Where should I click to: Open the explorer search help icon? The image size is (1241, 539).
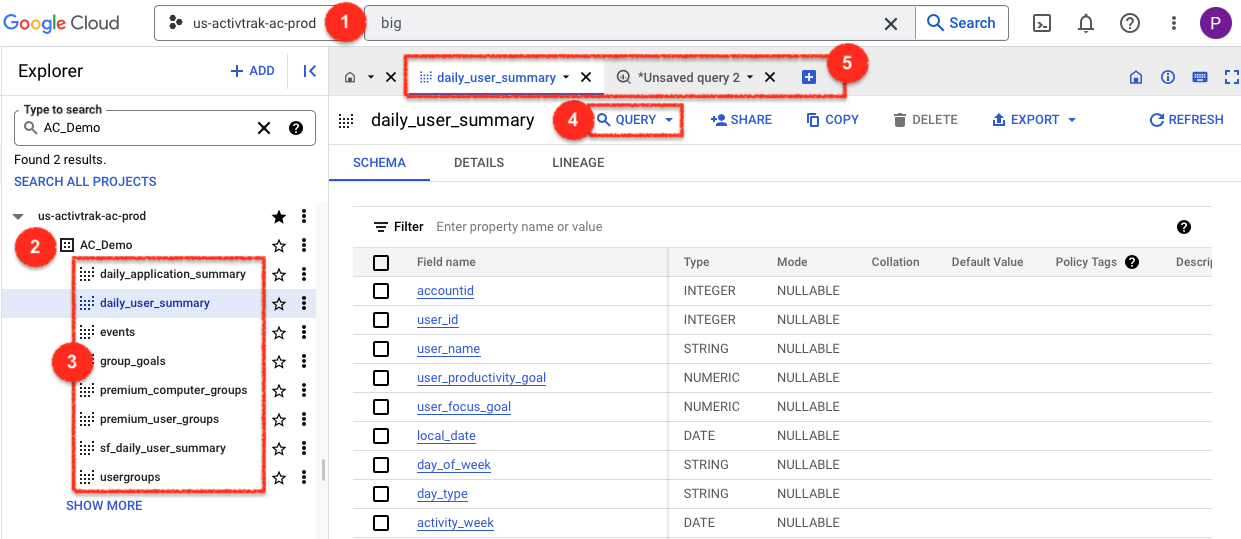tap(296, 127)
